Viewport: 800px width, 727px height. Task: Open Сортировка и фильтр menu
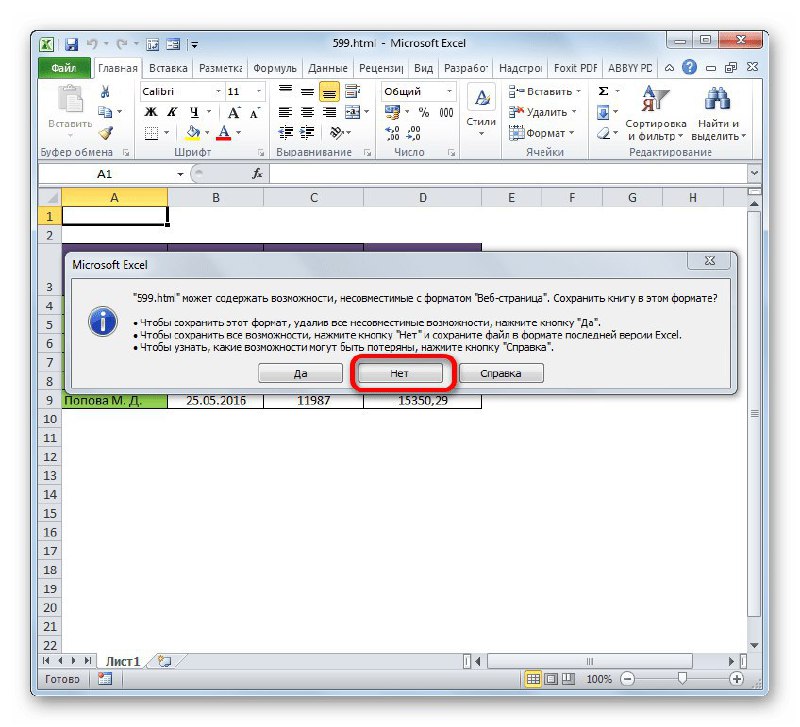(656, 113)
